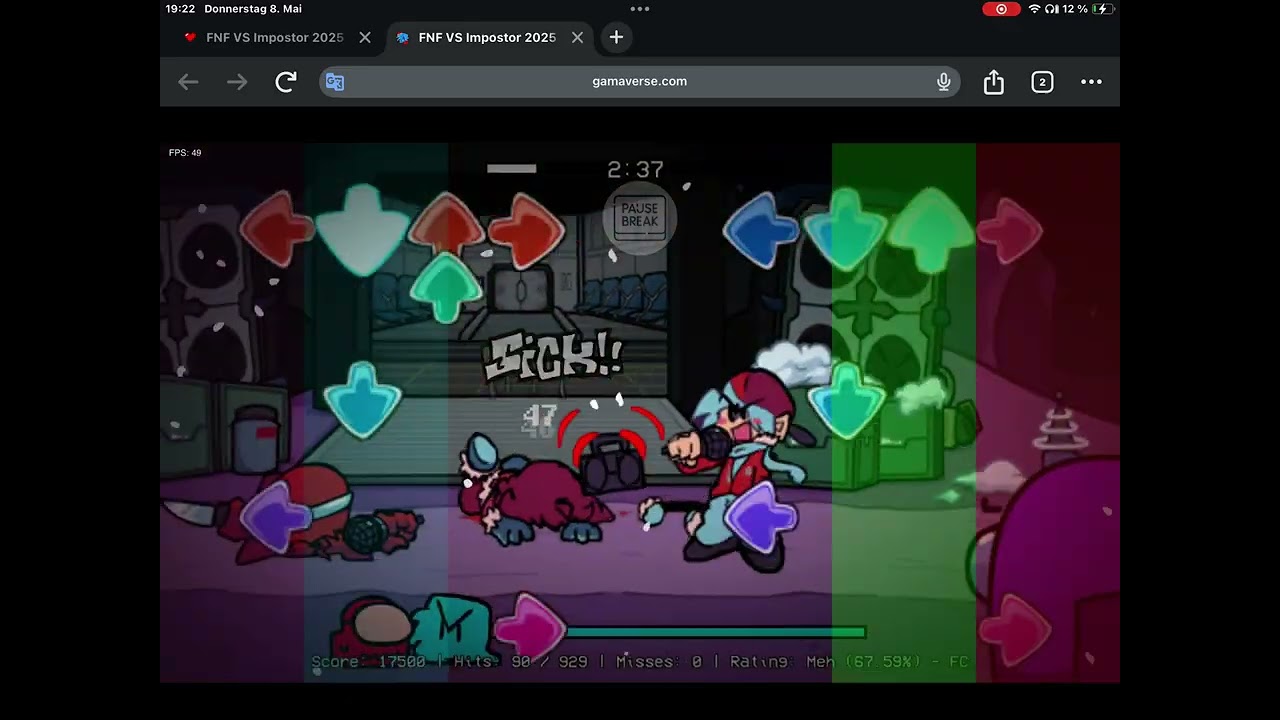Reload the gamaverse.com page
Screen dimensions: 1280x720
[x=286, y=82]
